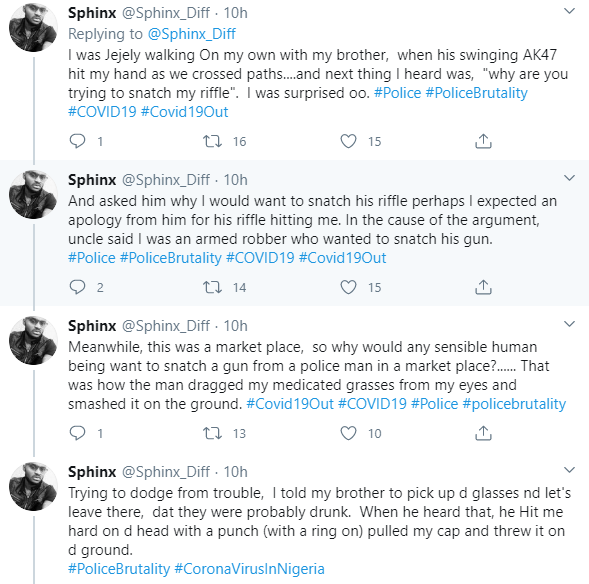Open Sphinx's profile picture on top tweet
The width and height of the screenshot is (589, 584).
click(x=33, y=28)
